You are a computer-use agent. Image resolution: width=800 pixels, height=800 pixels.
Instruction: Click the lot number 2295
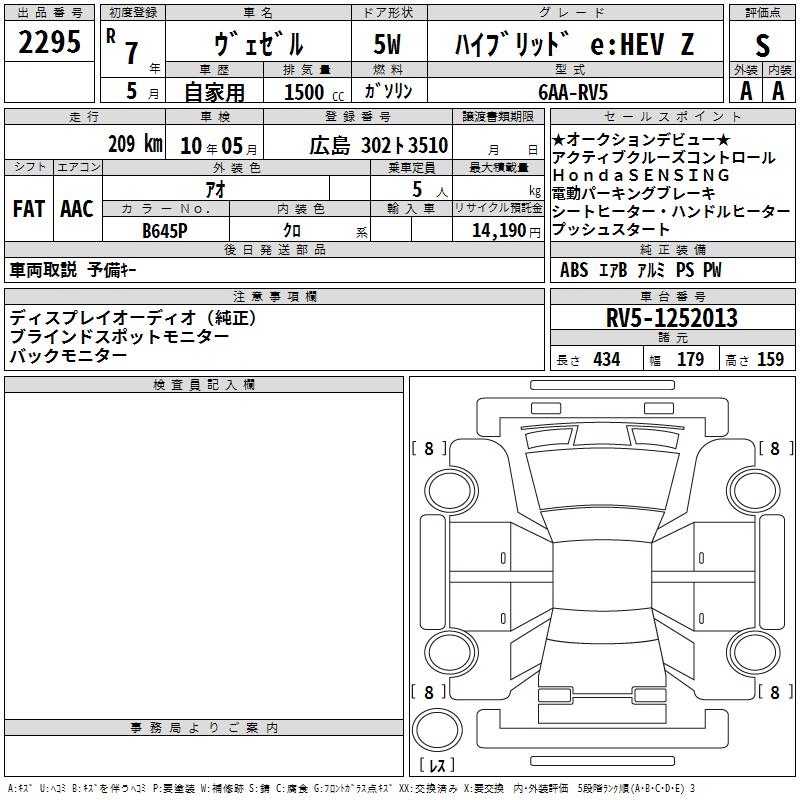click(49, 42)
